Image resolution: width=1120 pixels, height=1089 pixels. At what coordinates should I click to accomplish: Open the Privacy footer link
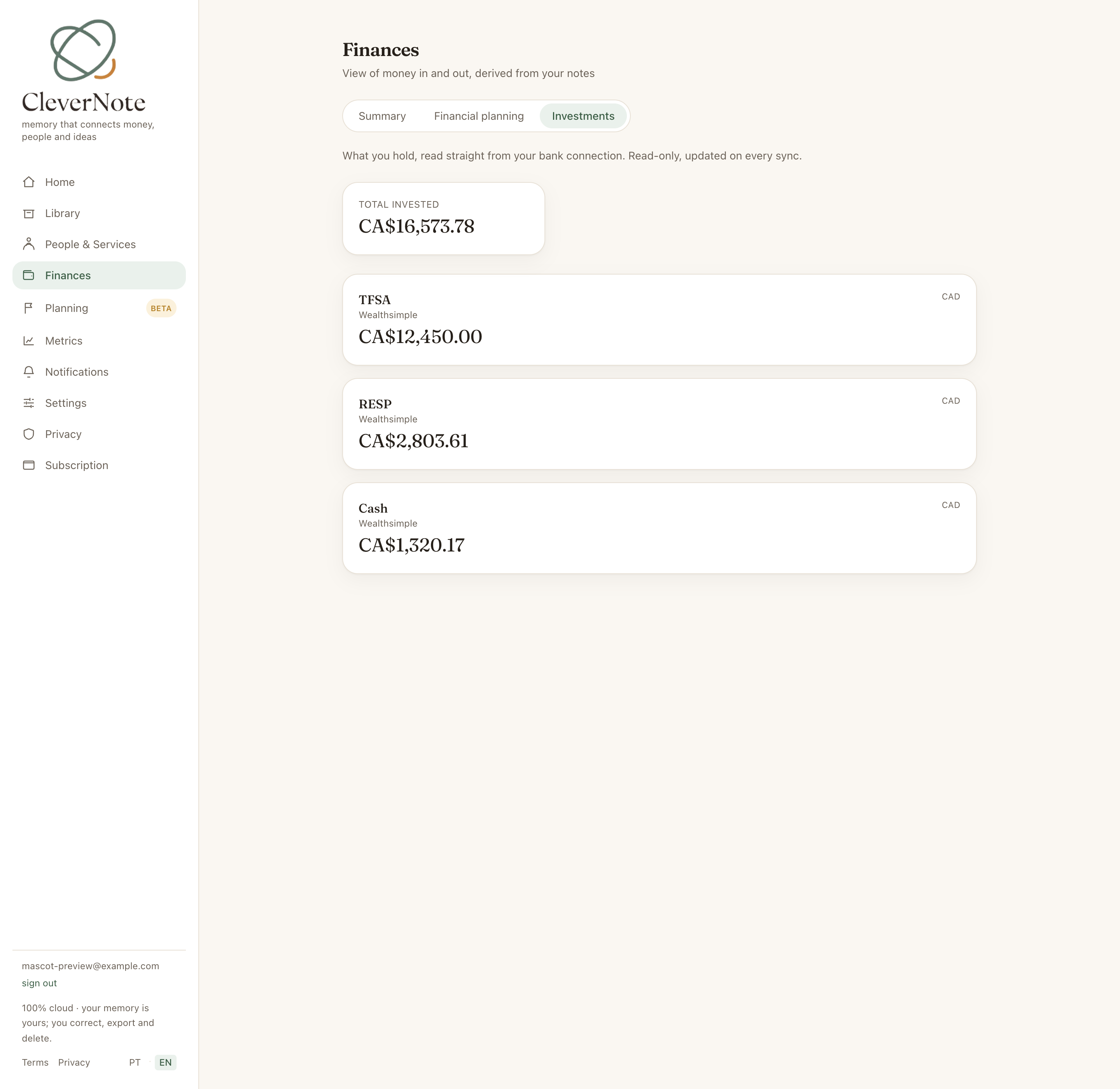click(x=74, y=1063)
